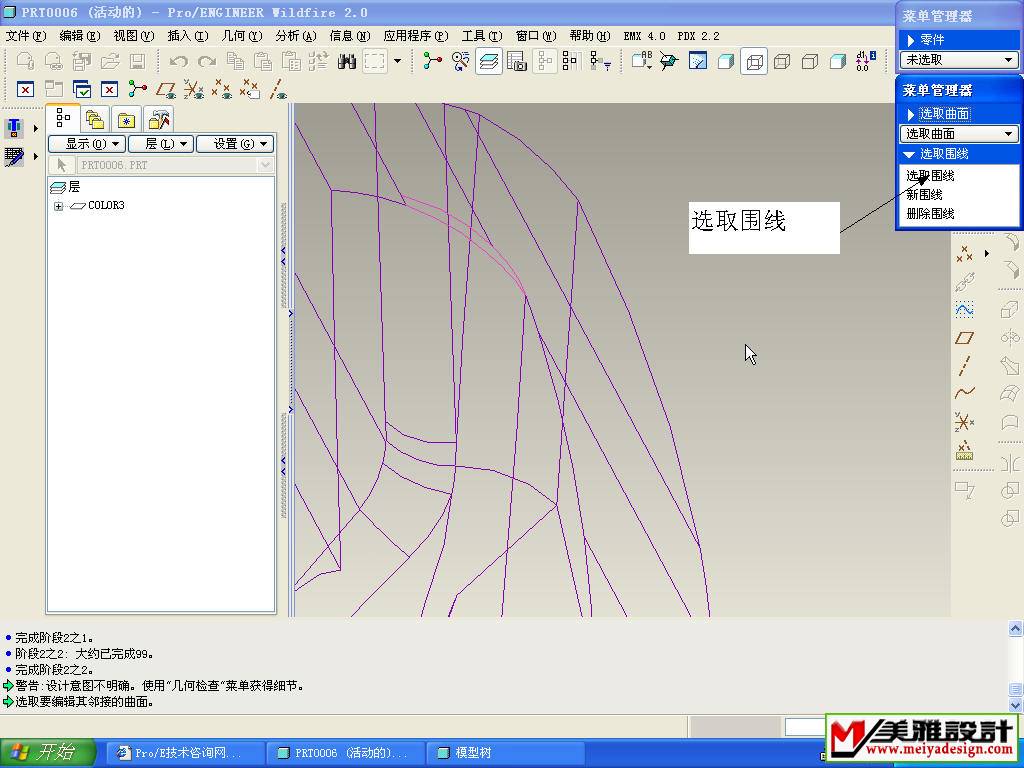Select the hidden line display cube icon
Image resolution: width=1024 pixels, height=768 pixels.
pos(782,62)
